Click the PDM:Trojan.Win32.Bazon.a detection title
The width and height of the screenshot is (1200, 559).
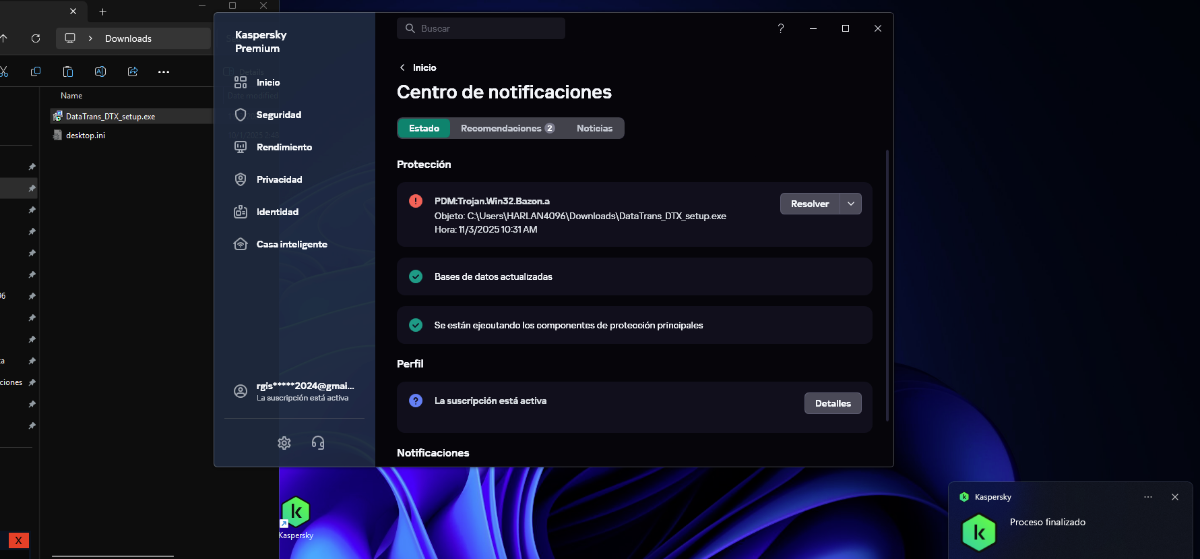[x=492, y=200]
